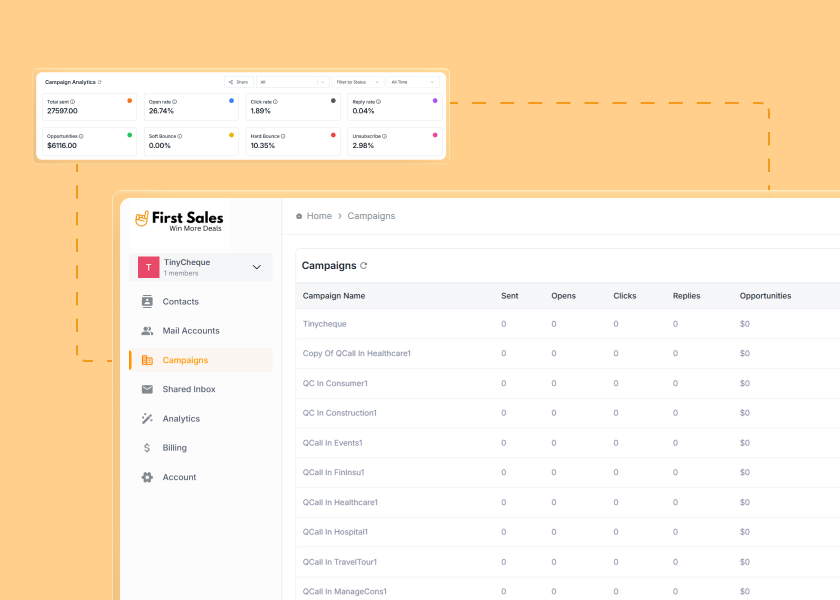The image size is (840, 600).
Task: Open the Shared Inbox envelope icon
Action: 147,389
